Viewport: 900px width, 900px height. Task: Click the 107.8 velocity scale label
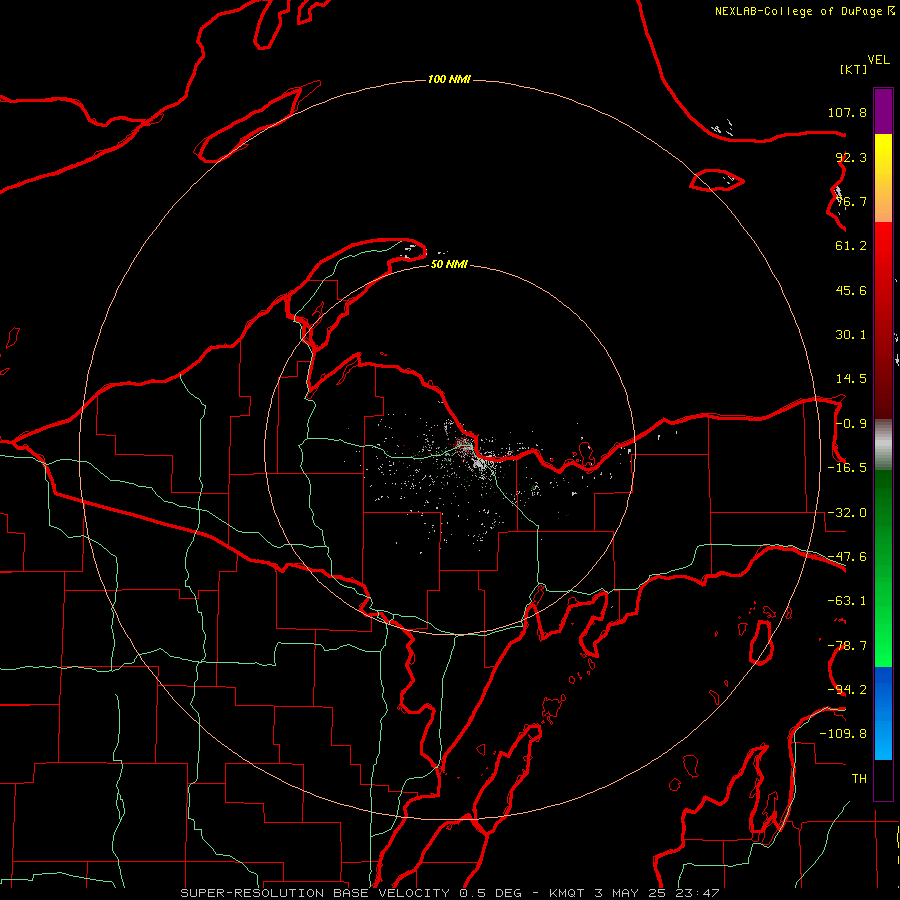[847, 112]
